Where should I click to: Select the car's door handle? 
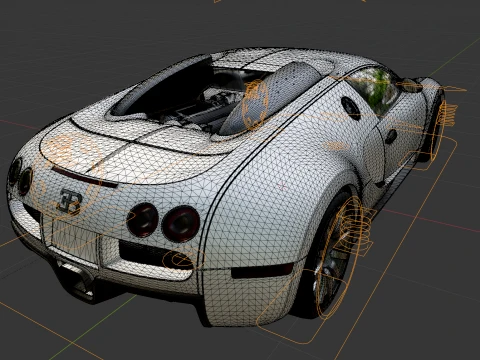(391, 136)
